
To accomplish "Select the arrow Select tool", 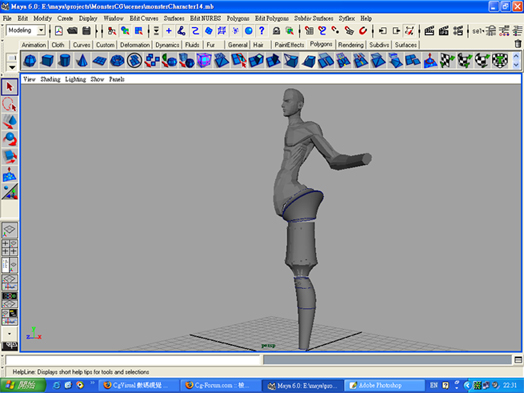I will tap(9, 87).
